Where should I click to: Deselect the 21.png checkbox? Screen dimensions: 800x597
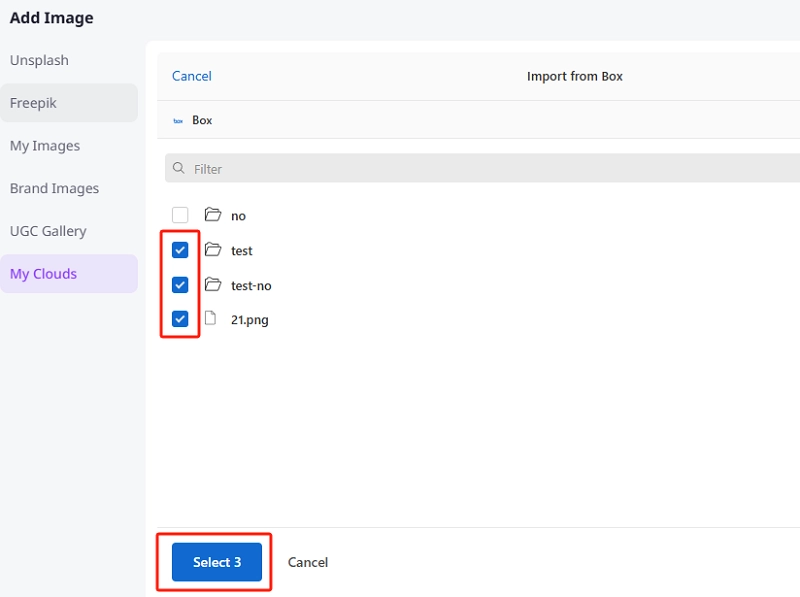pos(180,318)
